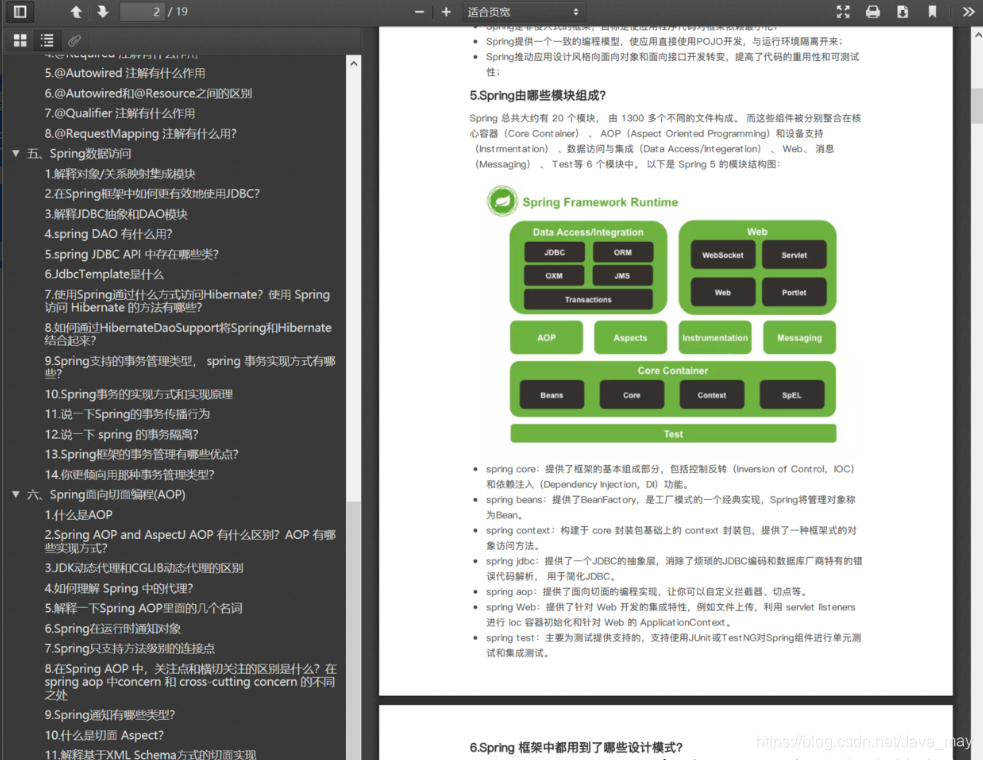Open outline item 10.什么是切面 Aspect
The image size is (983, 760).
[x=104, y=735]
